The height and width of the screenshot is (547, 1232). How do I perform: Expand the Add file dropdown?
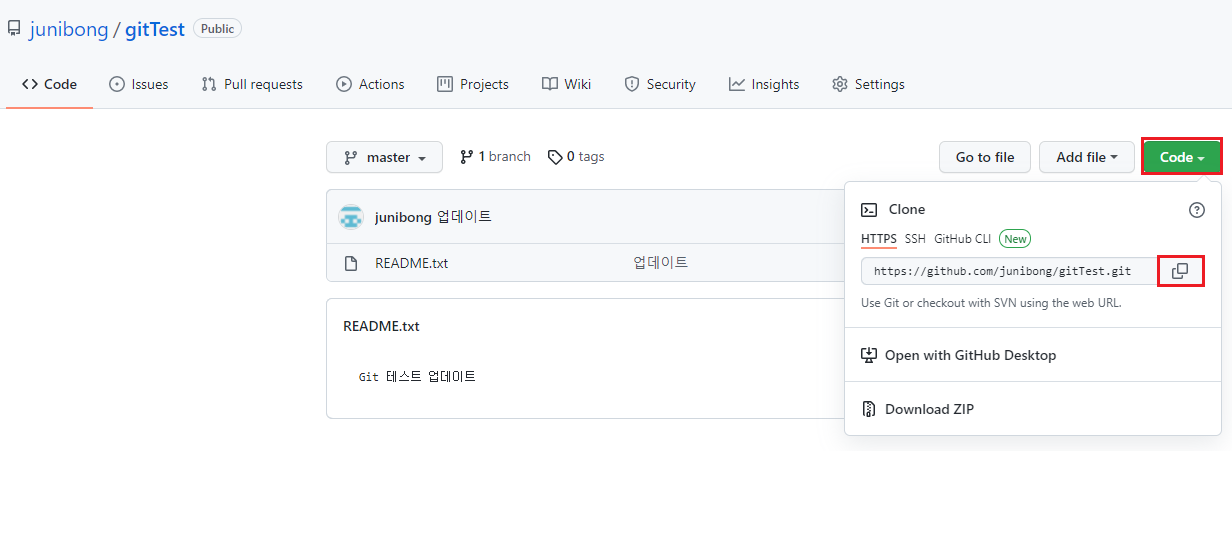coord(1087,157)
